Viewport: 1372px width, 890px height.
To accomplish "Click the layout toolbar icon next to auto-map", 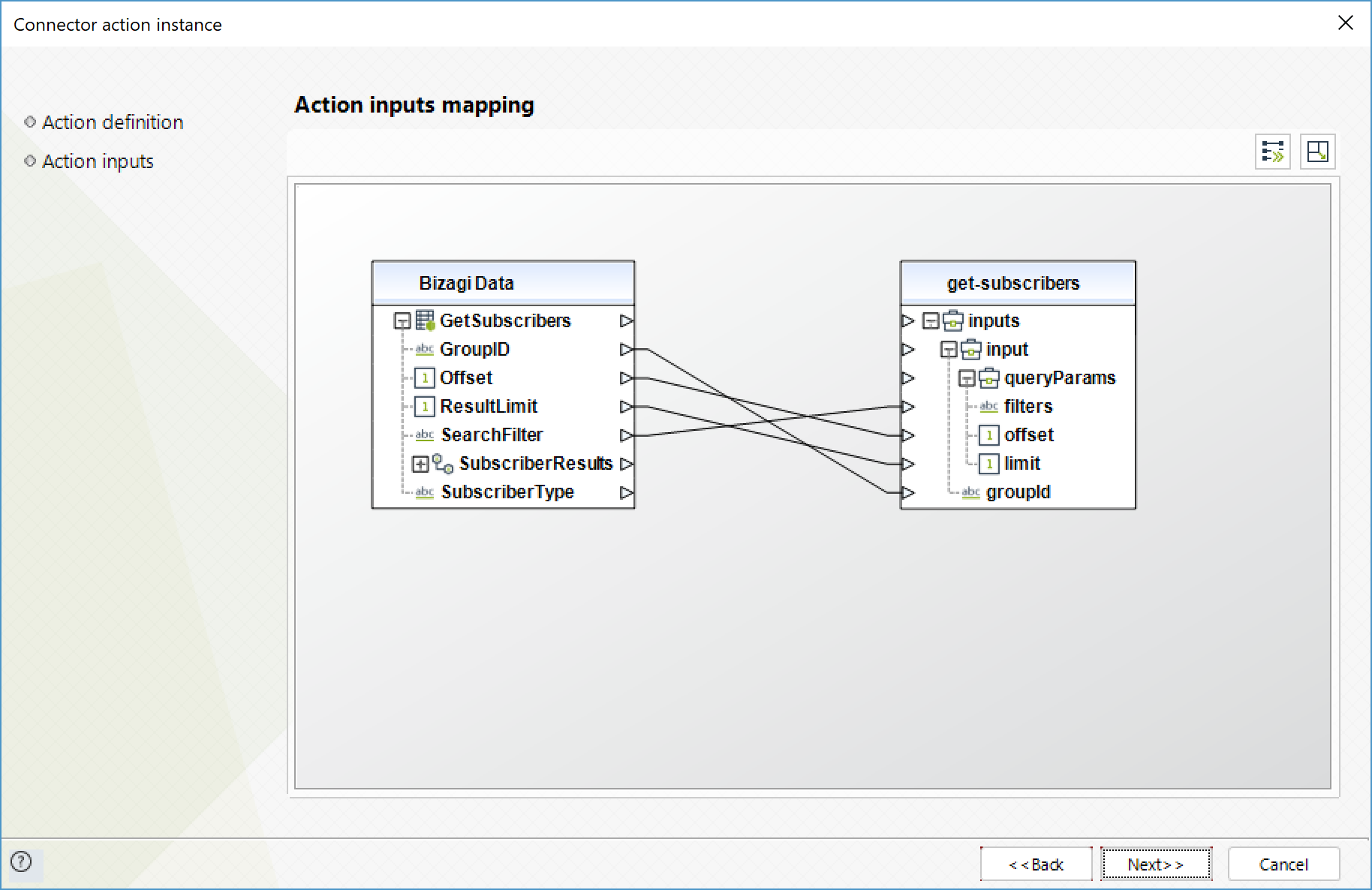I will click(x=1318, y=152).
